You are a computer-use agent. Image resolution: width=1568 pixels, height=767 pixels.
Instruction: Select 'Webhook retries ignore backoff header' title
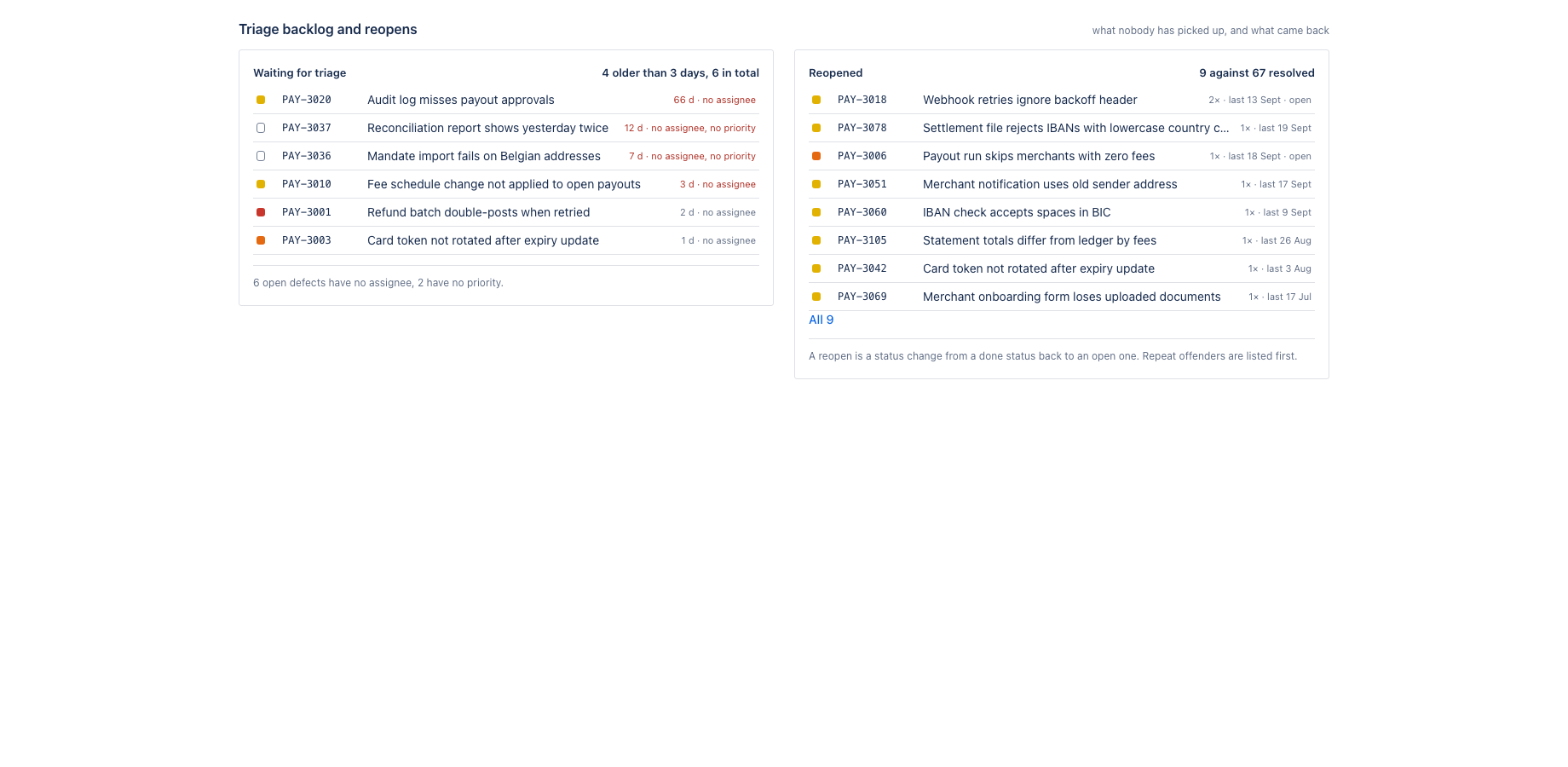(1030, 100)
